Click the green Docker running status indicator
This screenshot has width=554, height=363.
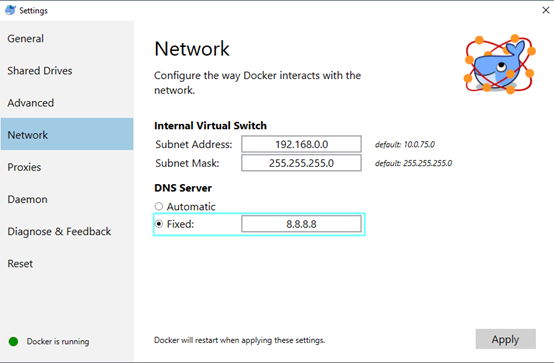13,341
